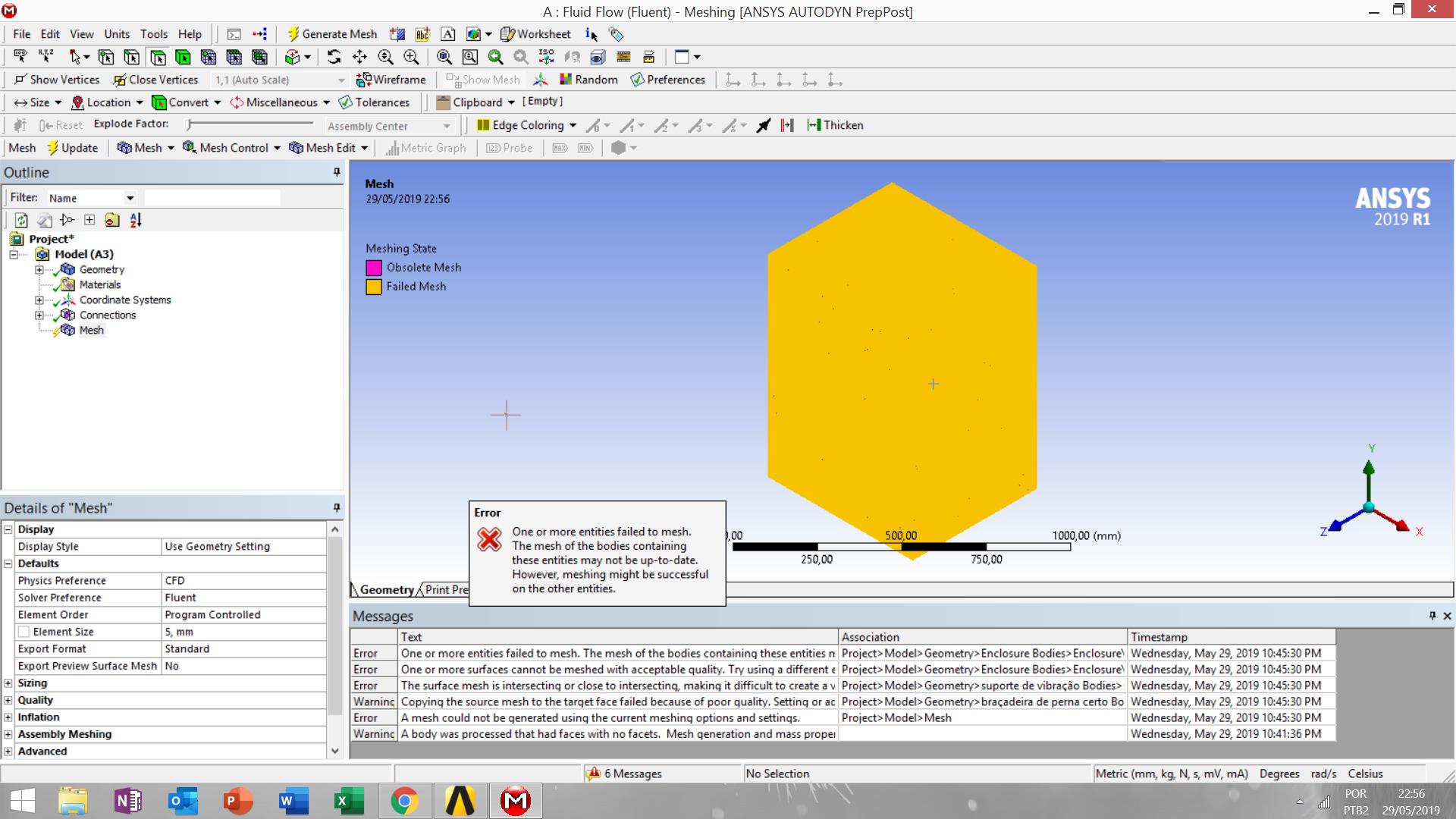1456x819 pixels.
Task: Expand the Geometry tree node
Action: point(39,269)
